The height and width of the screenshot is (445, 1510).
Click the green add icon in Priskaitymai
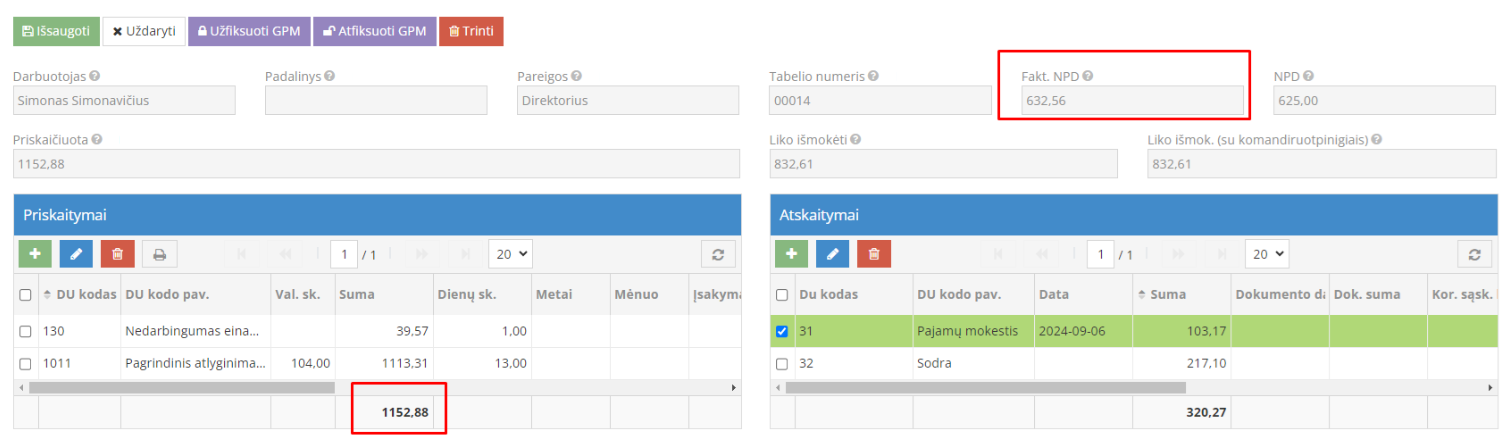34,254
